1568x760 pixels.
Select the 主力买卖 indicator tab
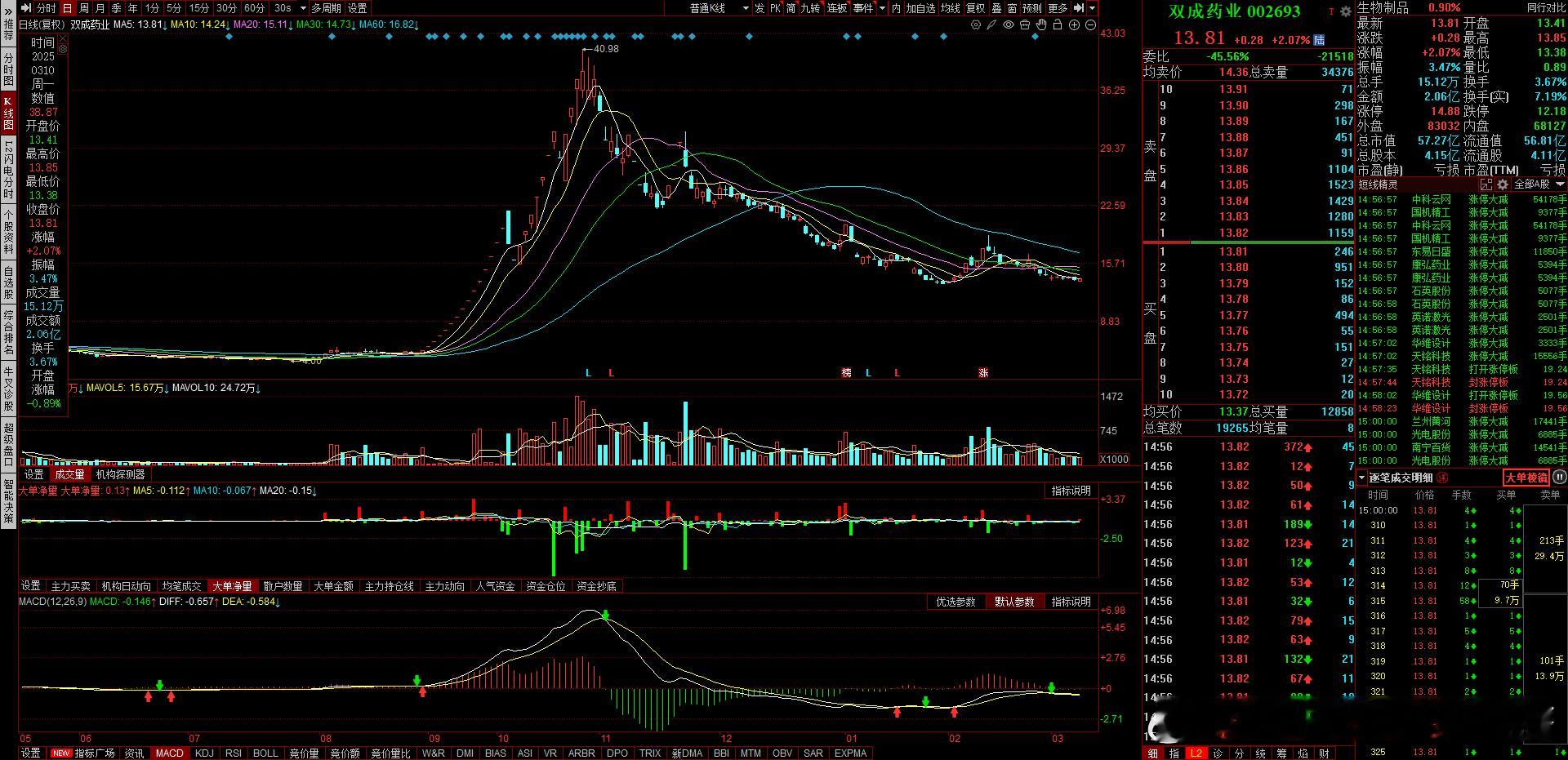click(x=71, y=586)
